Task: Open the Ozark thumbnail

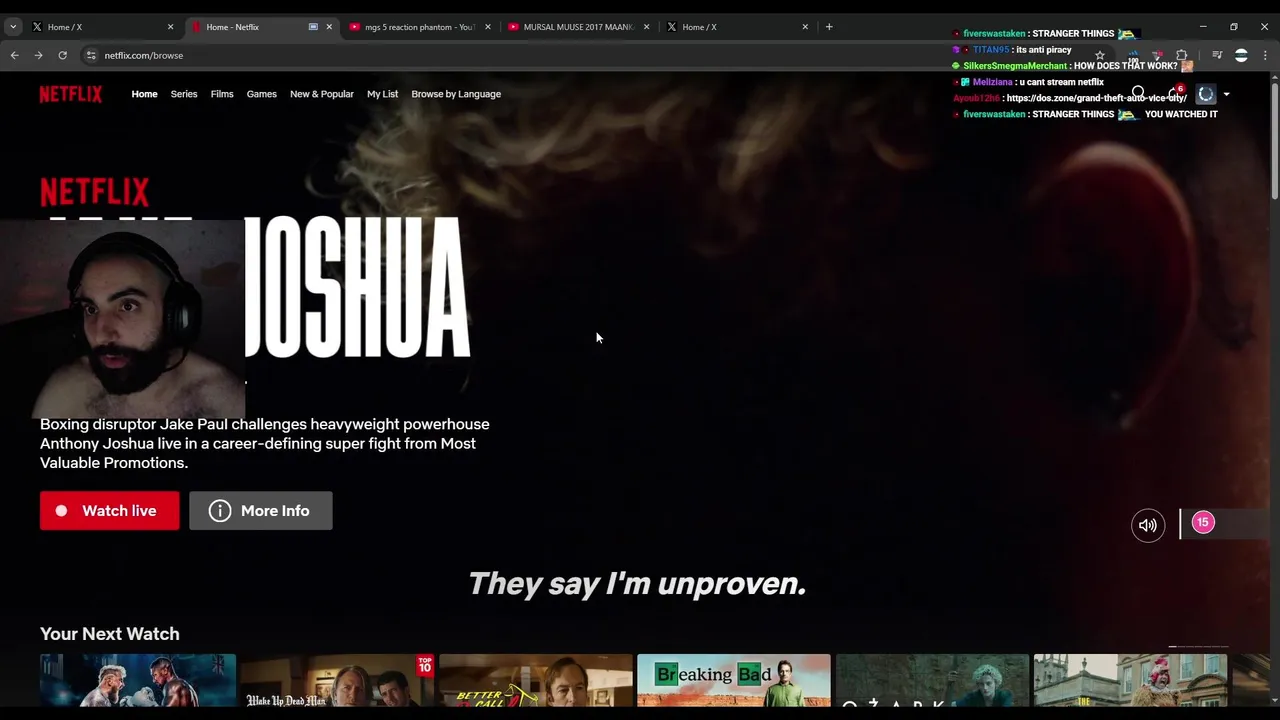Action: tap(932, 681)
